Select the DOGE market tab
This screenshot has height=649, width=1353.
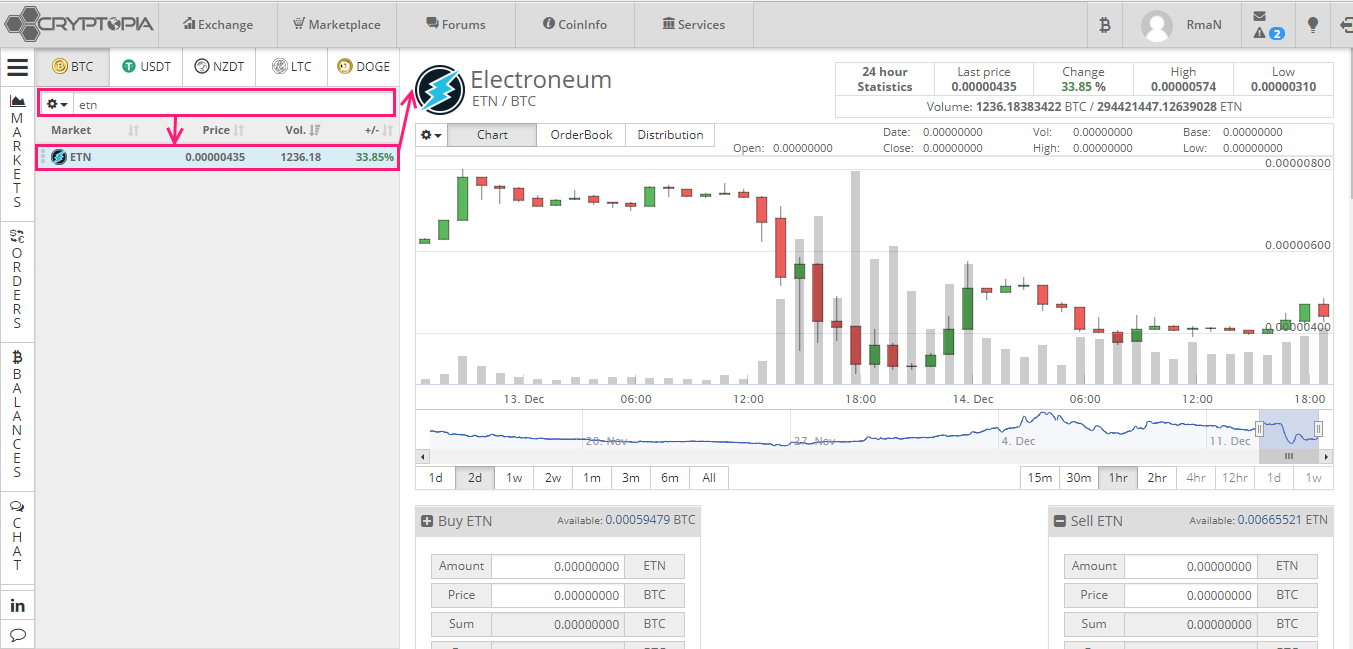(x=363, y=67)
